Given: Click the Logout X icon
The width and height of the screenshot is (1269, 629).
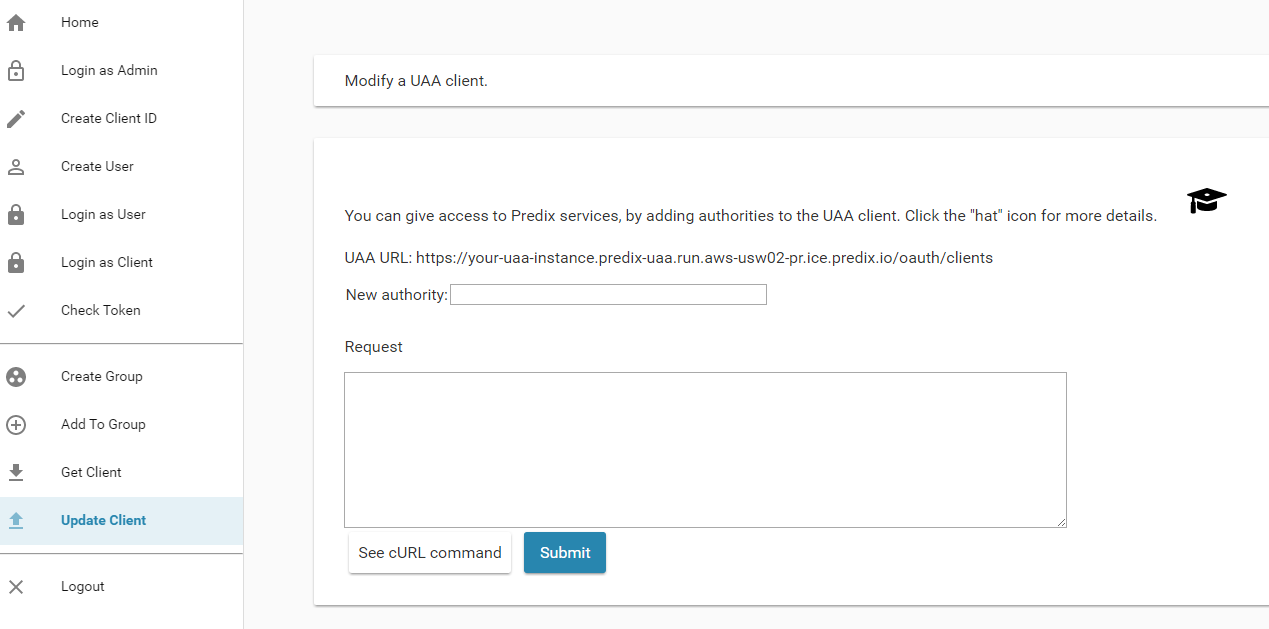Looking at the screenshot, I should point(16,586).
